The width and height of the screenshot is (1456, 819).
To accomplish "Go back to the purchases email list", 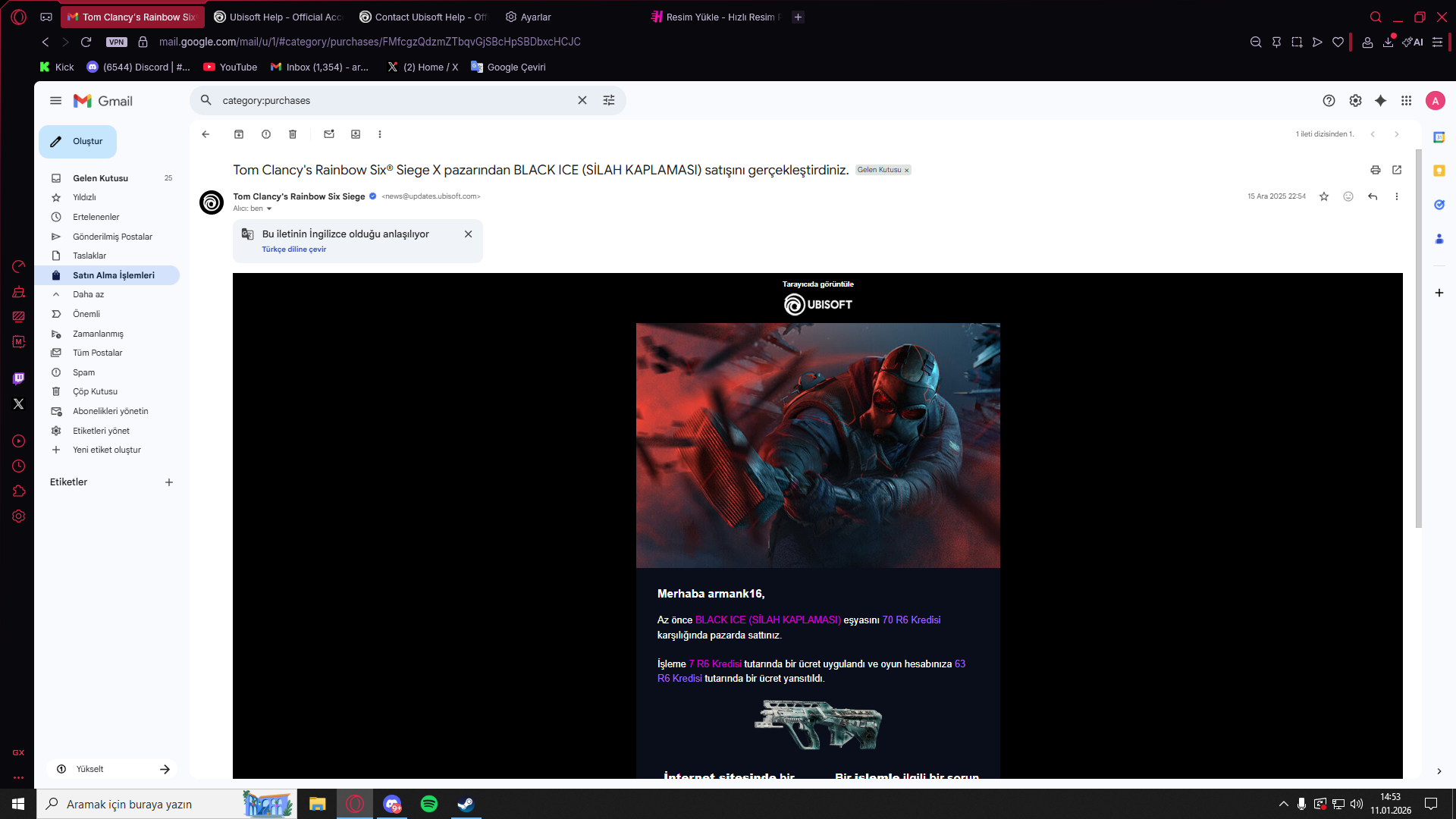I will tap(206, 134).
